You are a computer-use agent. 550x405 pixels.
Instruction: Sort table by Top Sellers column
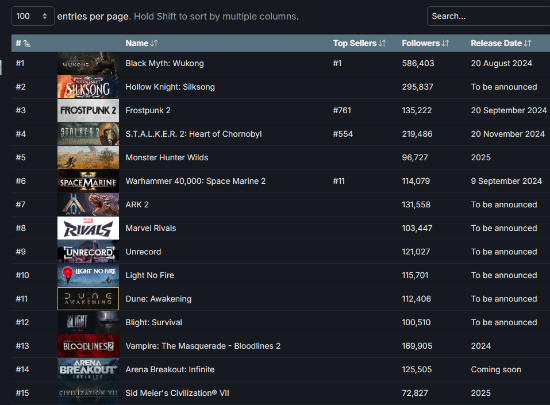359,43
